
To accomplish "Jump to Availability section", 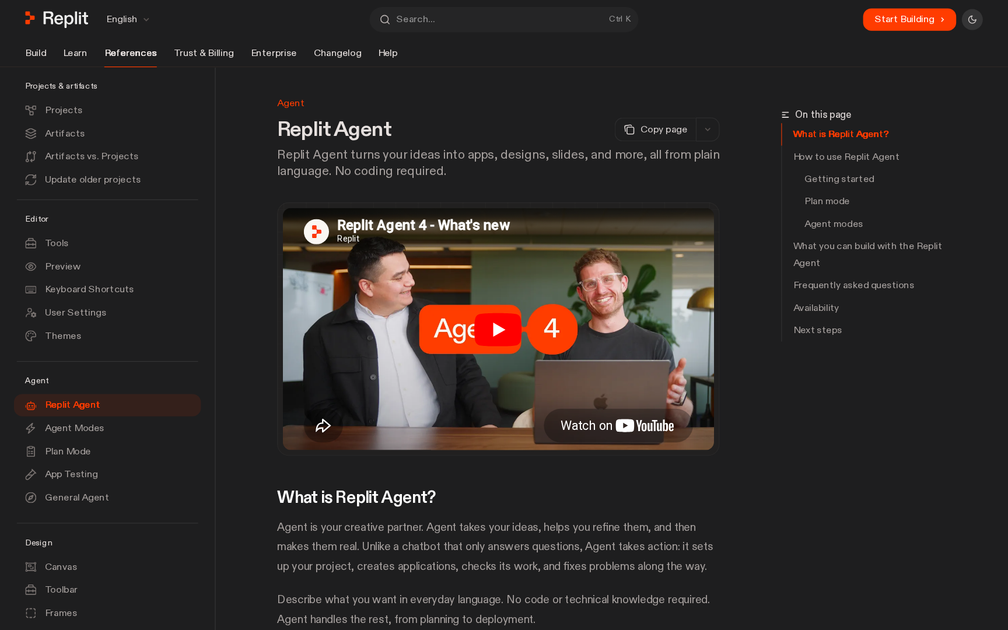I will coord(816,308).
